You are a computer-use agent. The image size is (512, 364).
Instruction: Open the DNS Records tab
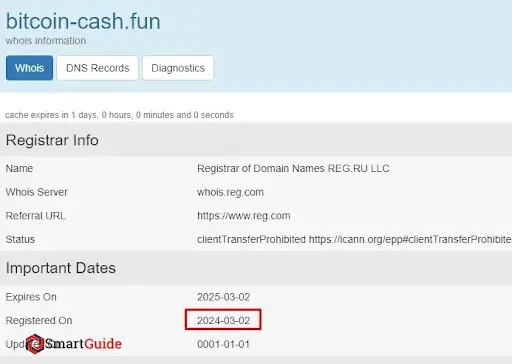pos(97,68)
